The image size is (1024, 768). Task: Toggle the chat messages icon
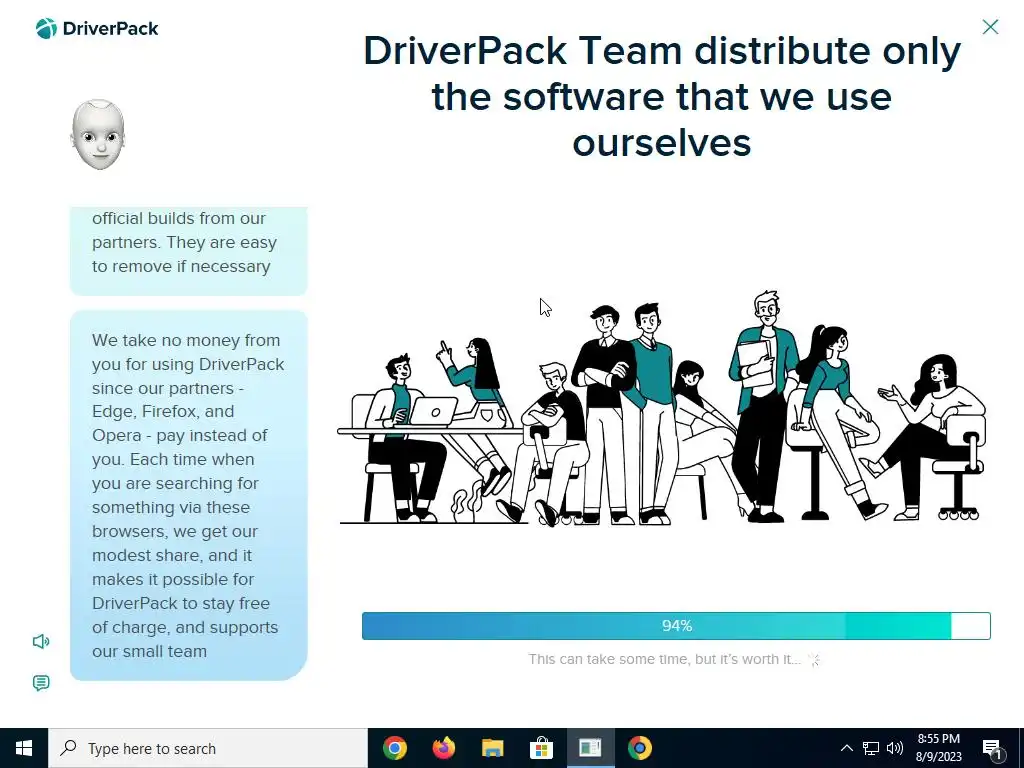click(41, 683)
